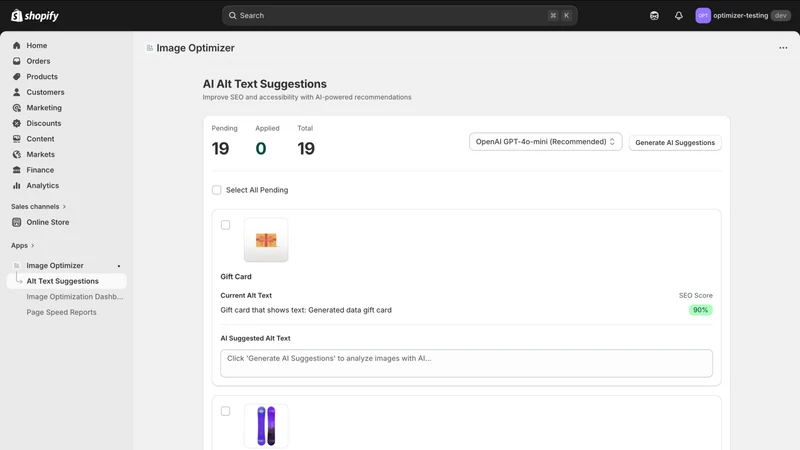Expand the Apps section
The image size is (800, 450).
pyautogui.click(x=23, y=245)
